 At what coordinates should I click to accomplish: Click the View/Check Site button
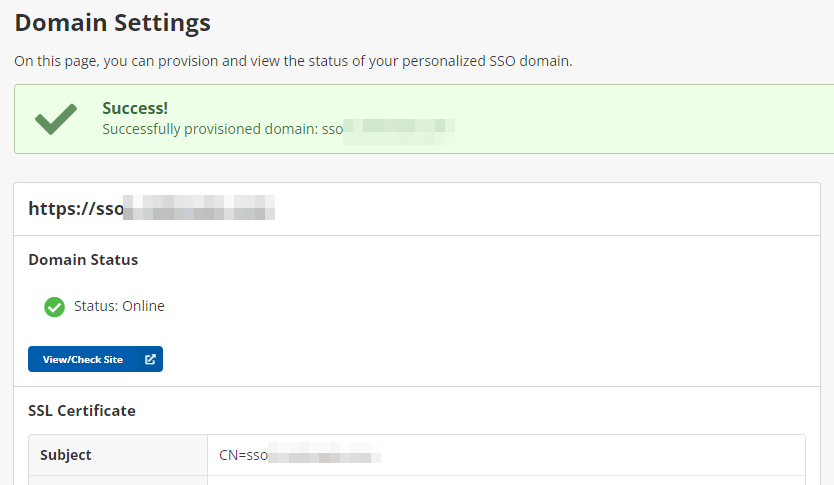click(83, 359)
